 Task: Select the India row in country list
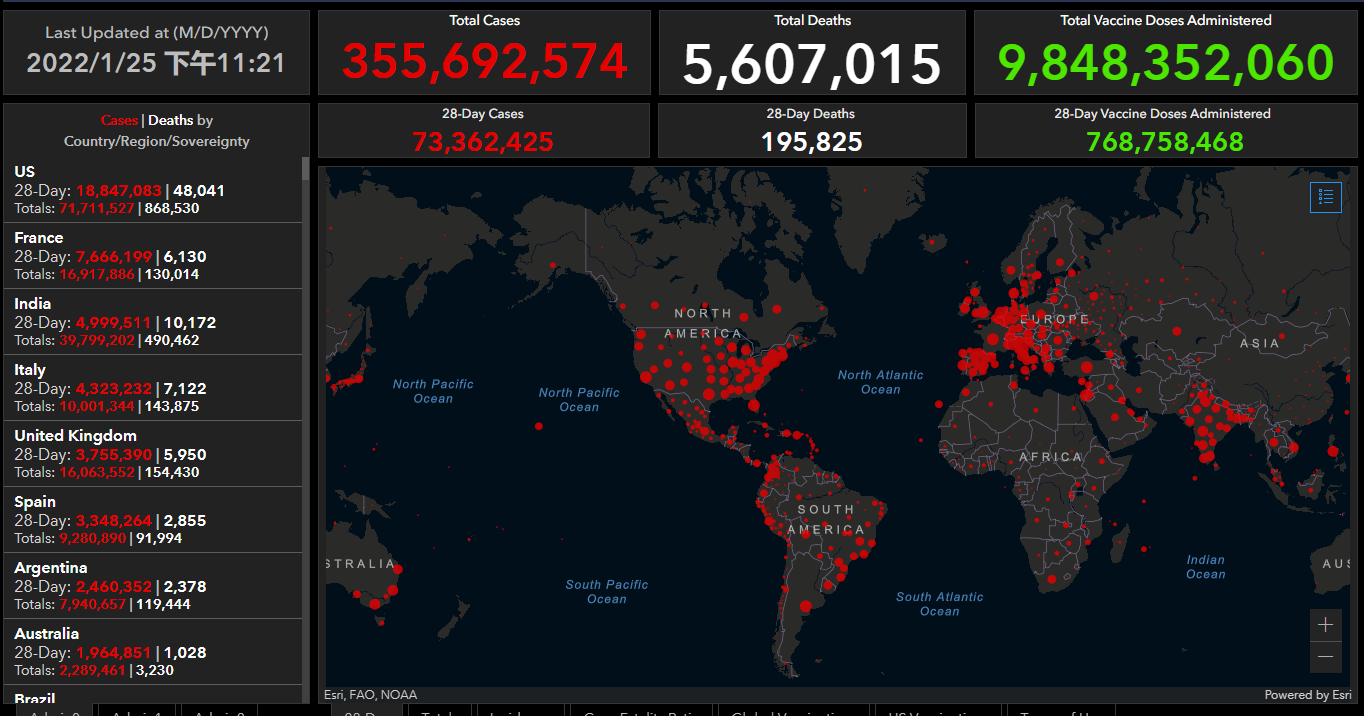(152, 322)
